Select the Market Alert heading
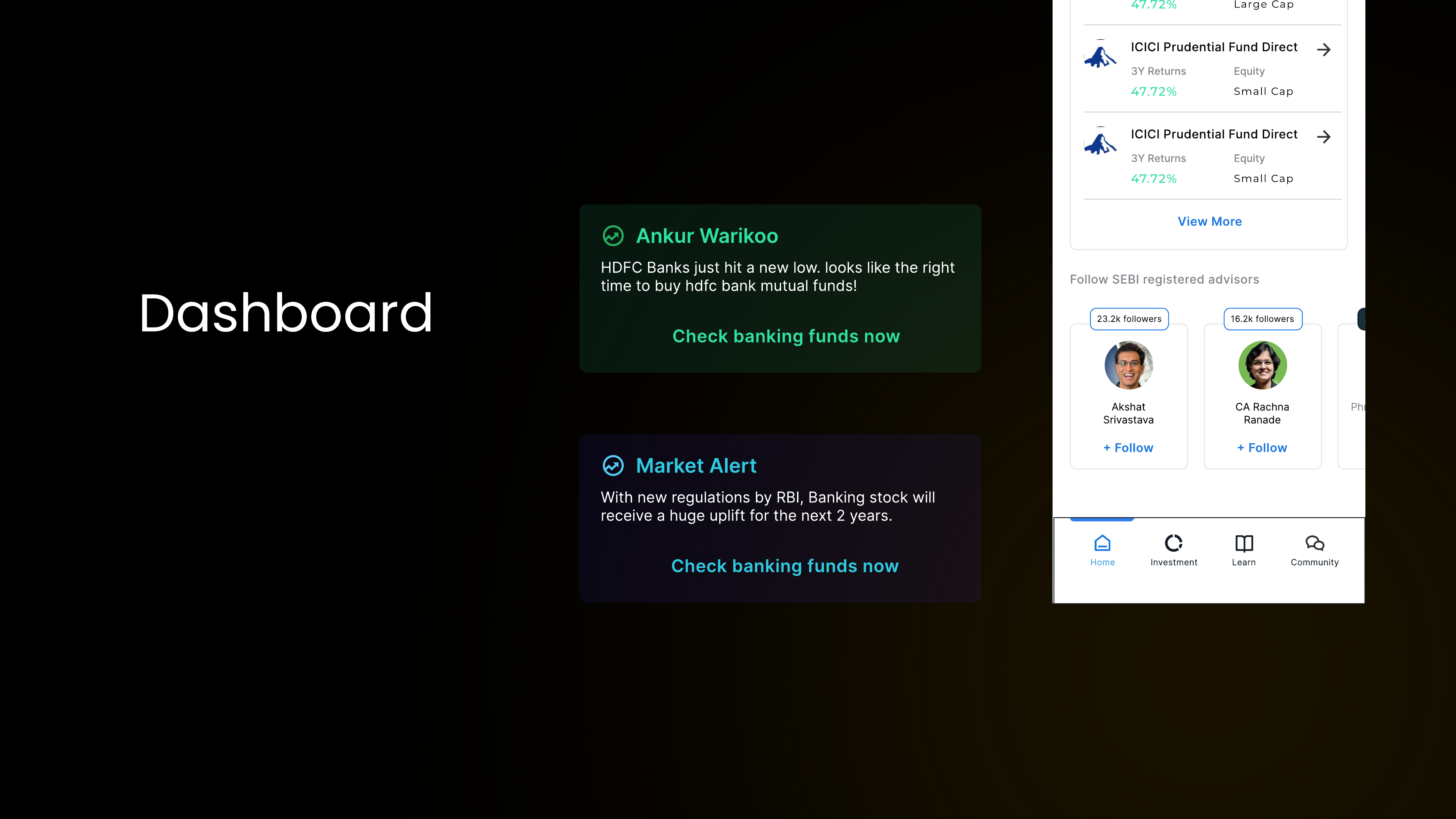The width and height of the screenshot is (1456, 819). [696, 466]
